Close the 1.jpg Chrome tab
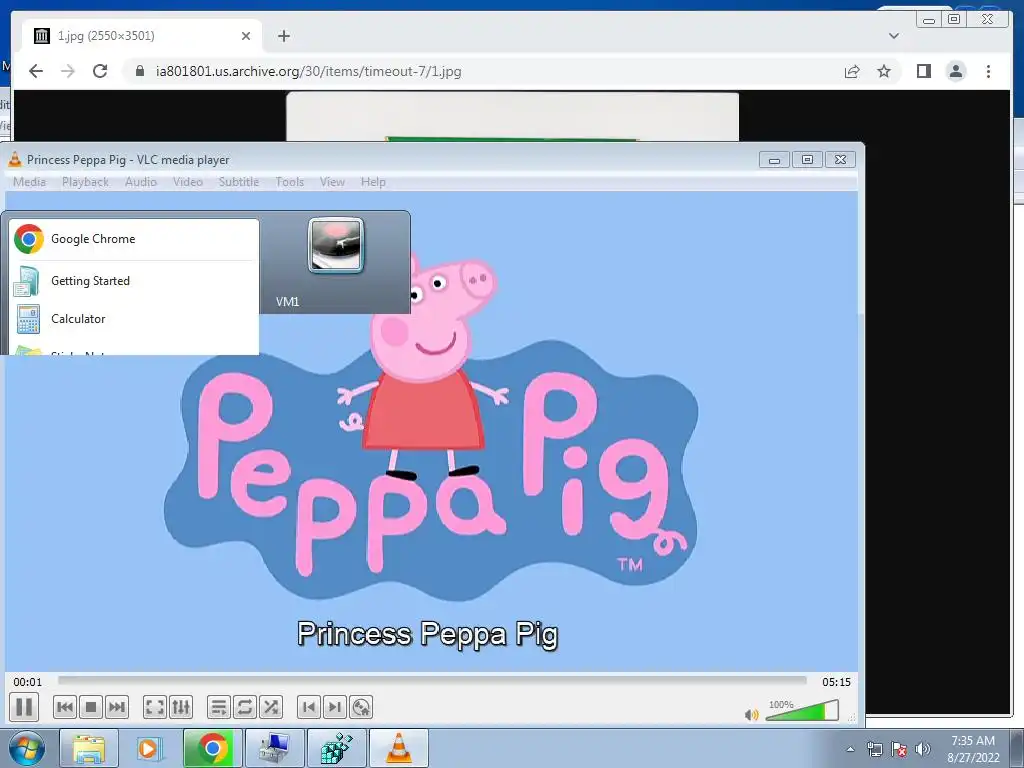This screenshot has height=768, width=1024. [246, 36]
